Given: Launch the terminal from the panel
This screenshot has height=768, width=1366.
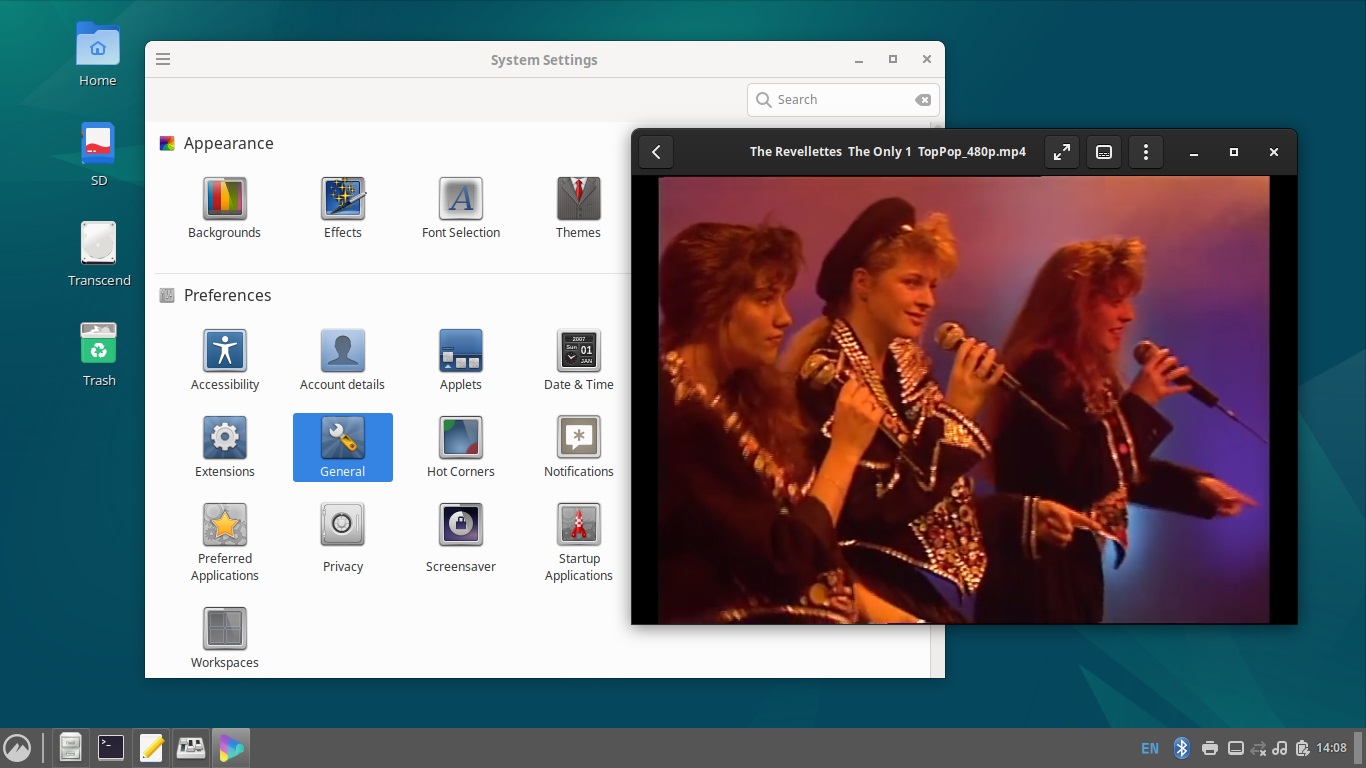Looking at the screenshot, I should coord(111,748).
